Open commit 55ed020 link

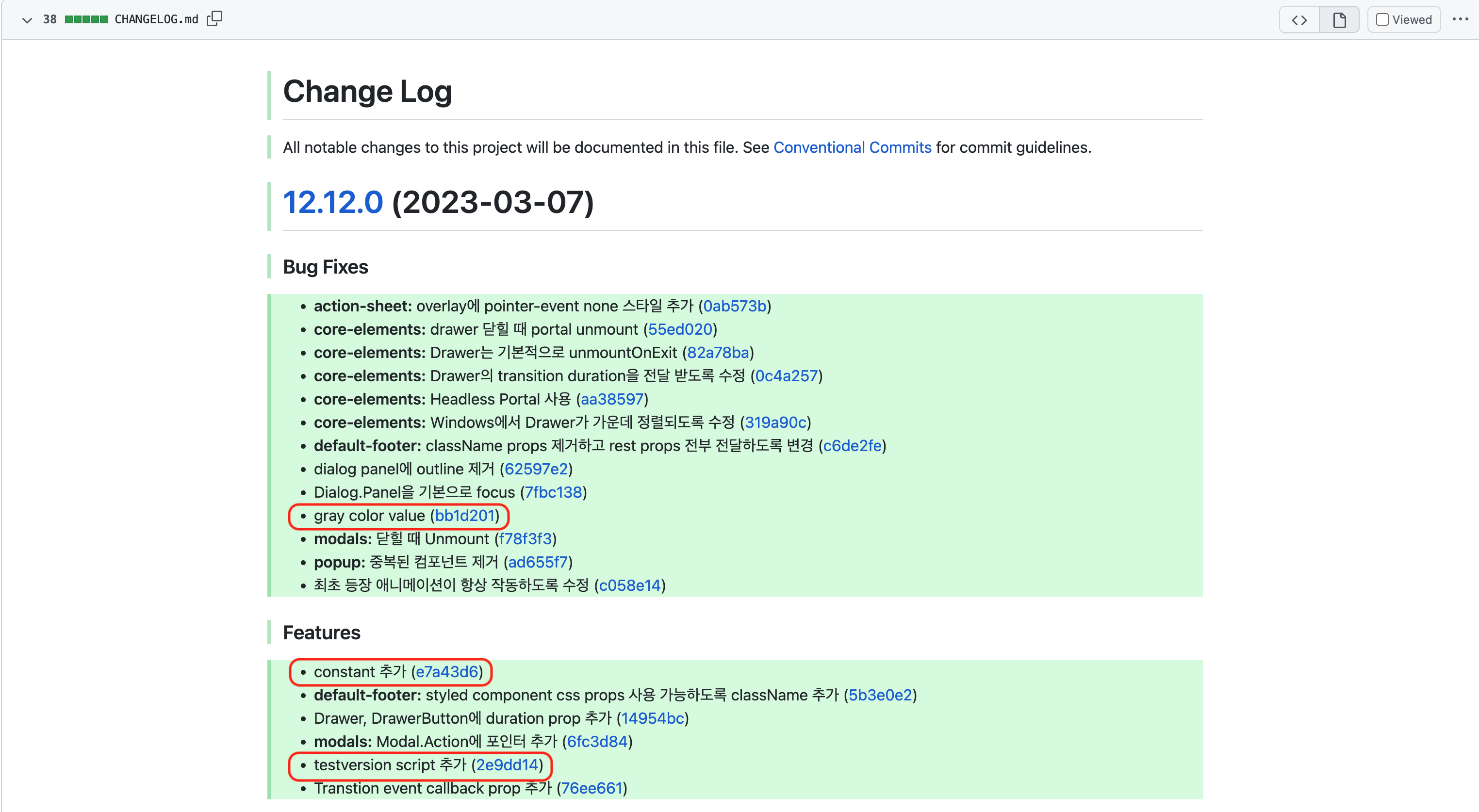(680, 329)
